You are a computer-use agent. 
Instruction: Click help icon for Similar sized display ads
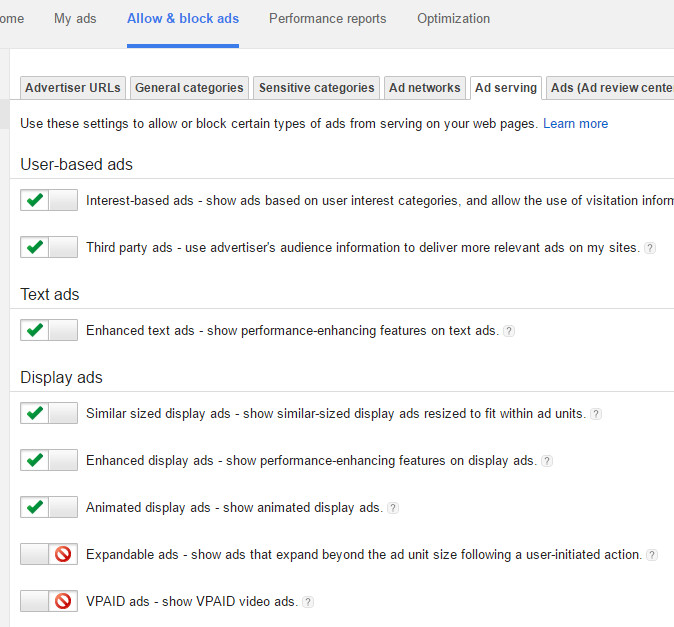596,414
